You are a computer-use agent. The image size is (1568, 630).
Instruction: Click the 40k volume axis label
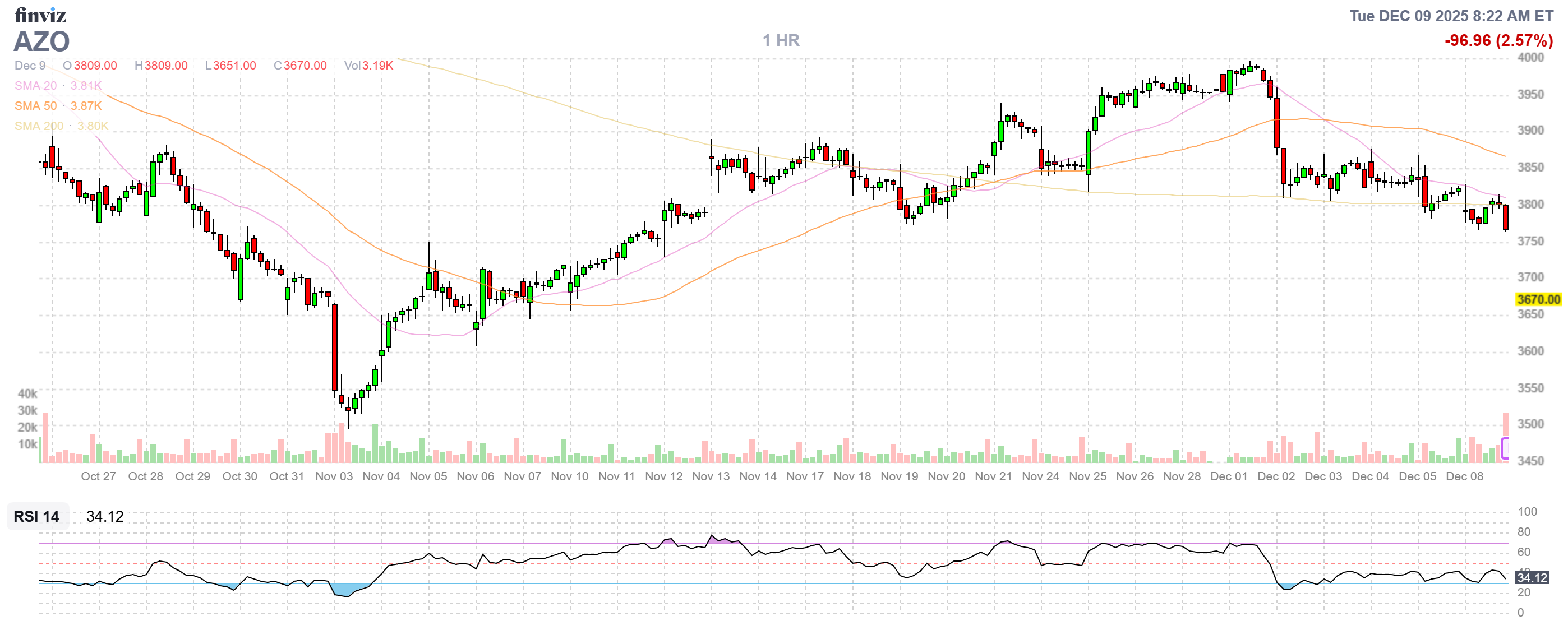pyautogui.click(x=27, y=393)
